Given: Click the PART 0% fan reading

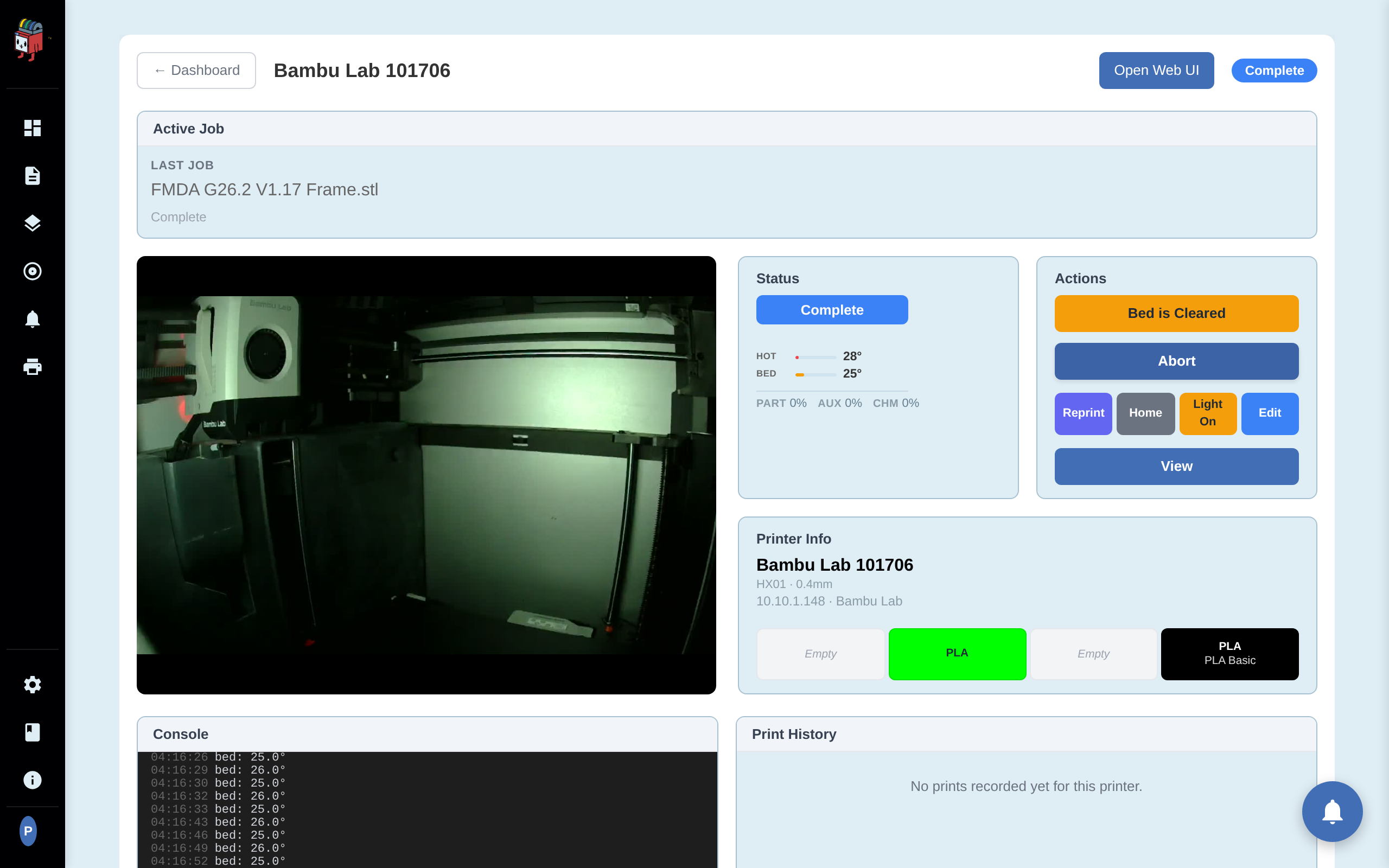Looking at the screenshot, I should coord(781,403).
